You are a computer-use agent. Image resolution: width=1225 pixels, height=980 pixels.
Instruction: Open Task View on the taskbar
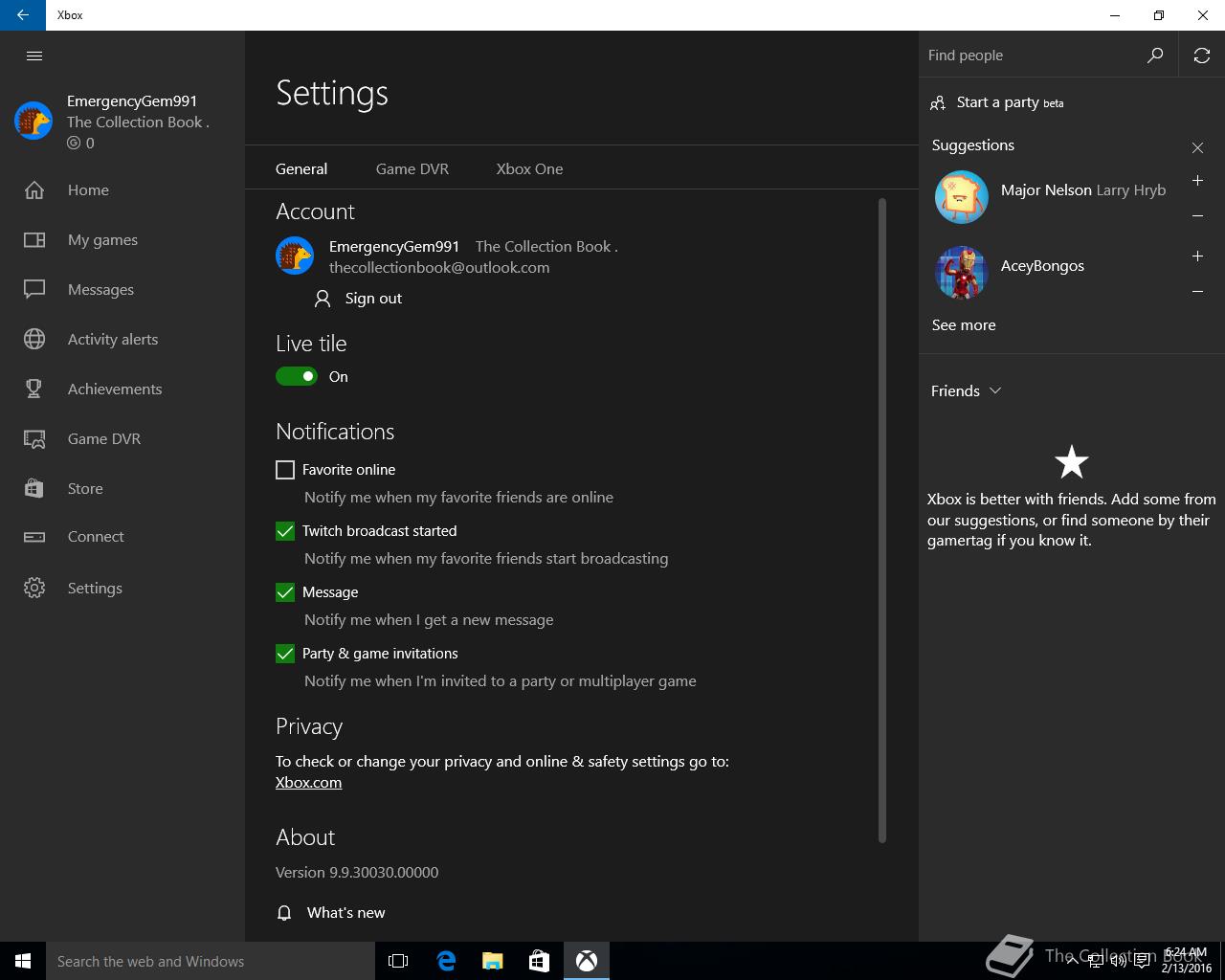pos(398,961)
